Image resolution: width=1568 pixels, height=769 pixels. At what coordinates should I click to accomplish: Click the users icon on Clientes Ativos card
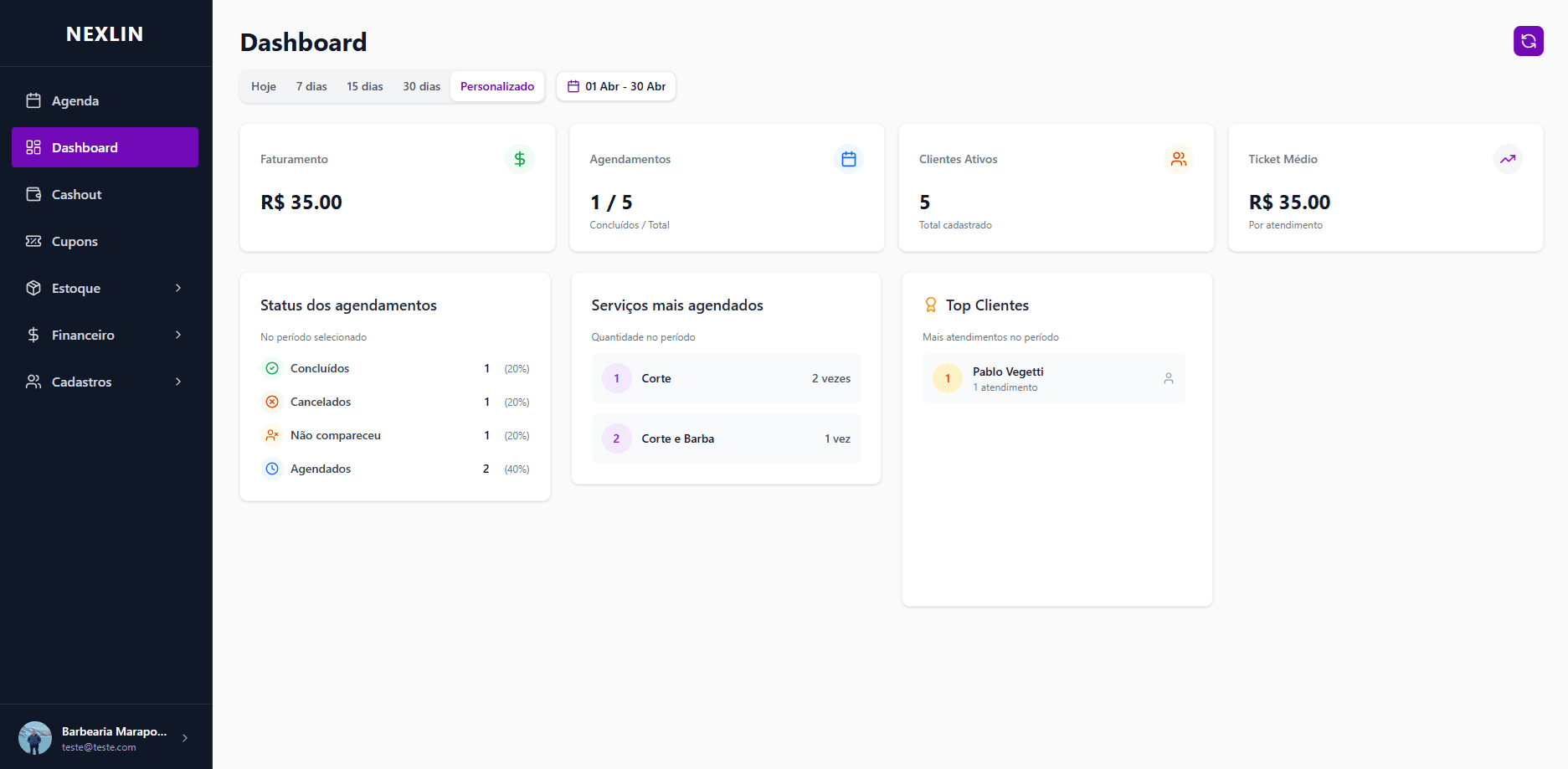tap(1178, 159)
